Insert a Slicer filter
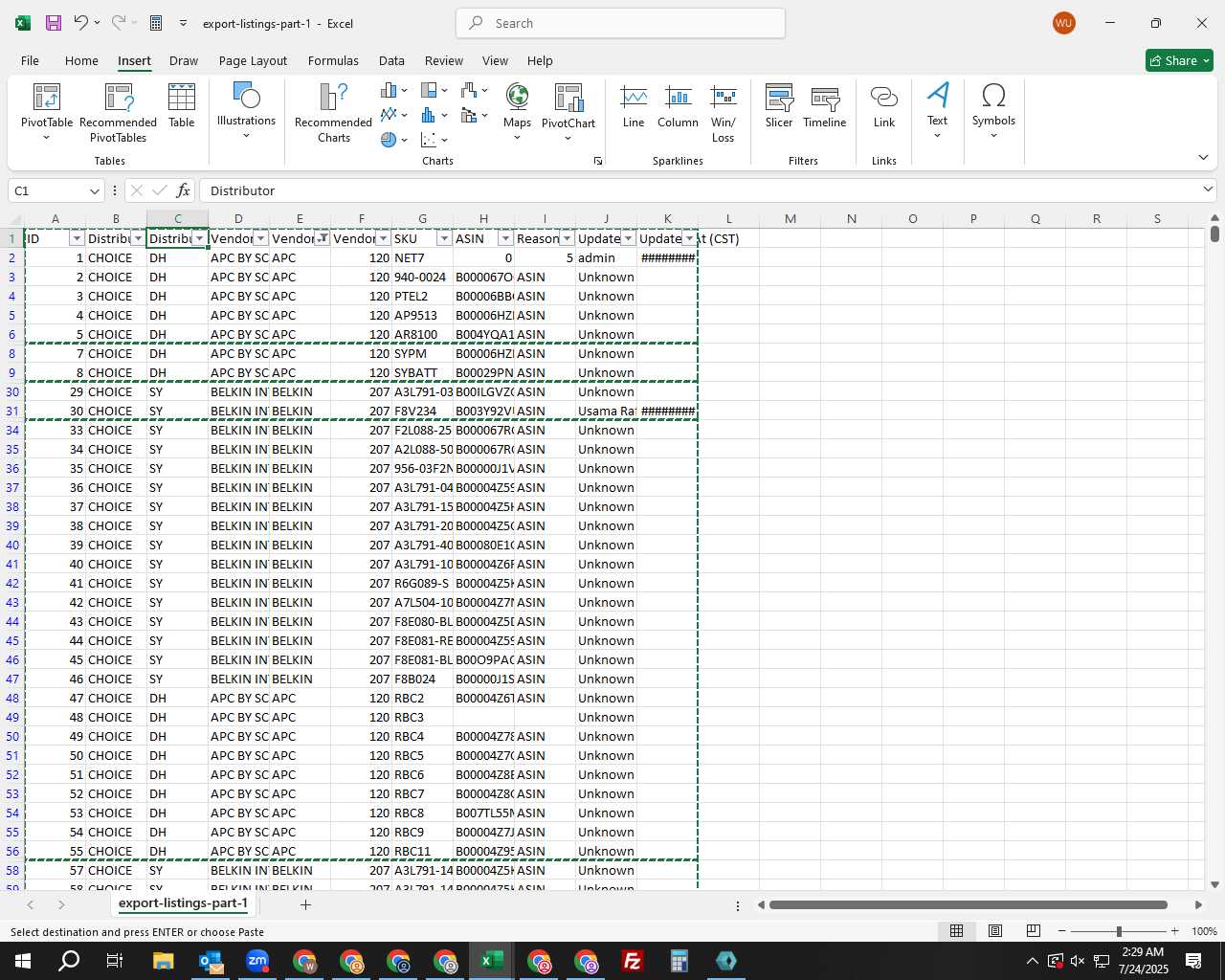Image resolution: width=1225 pixels, height=980 pixels. pyautogui.click(x=779, y=105)
